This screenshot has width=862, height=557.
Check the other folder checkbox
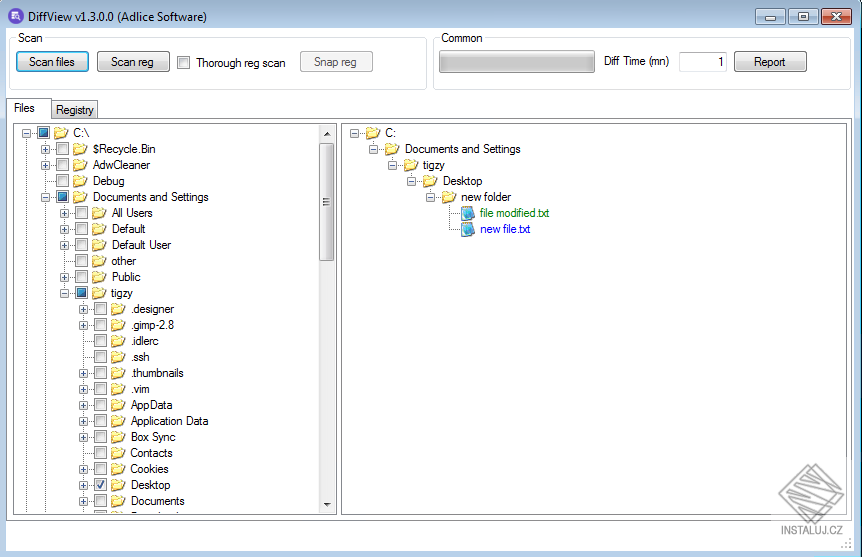point(81,261)
